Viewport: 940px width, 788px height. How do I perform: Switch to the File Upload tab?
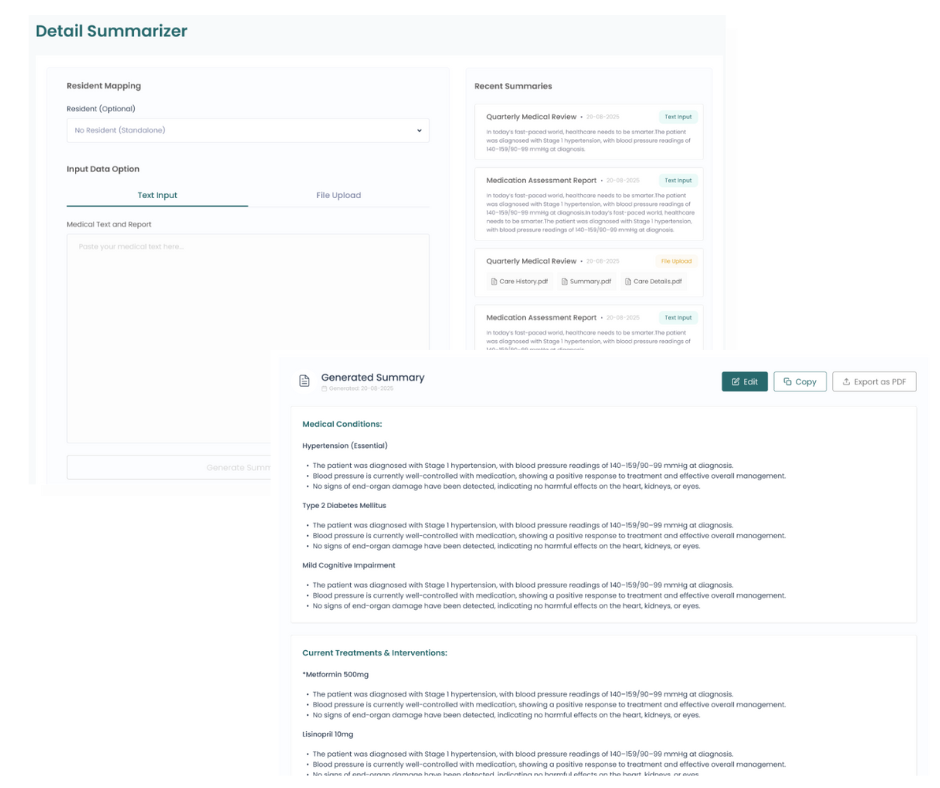338,195
